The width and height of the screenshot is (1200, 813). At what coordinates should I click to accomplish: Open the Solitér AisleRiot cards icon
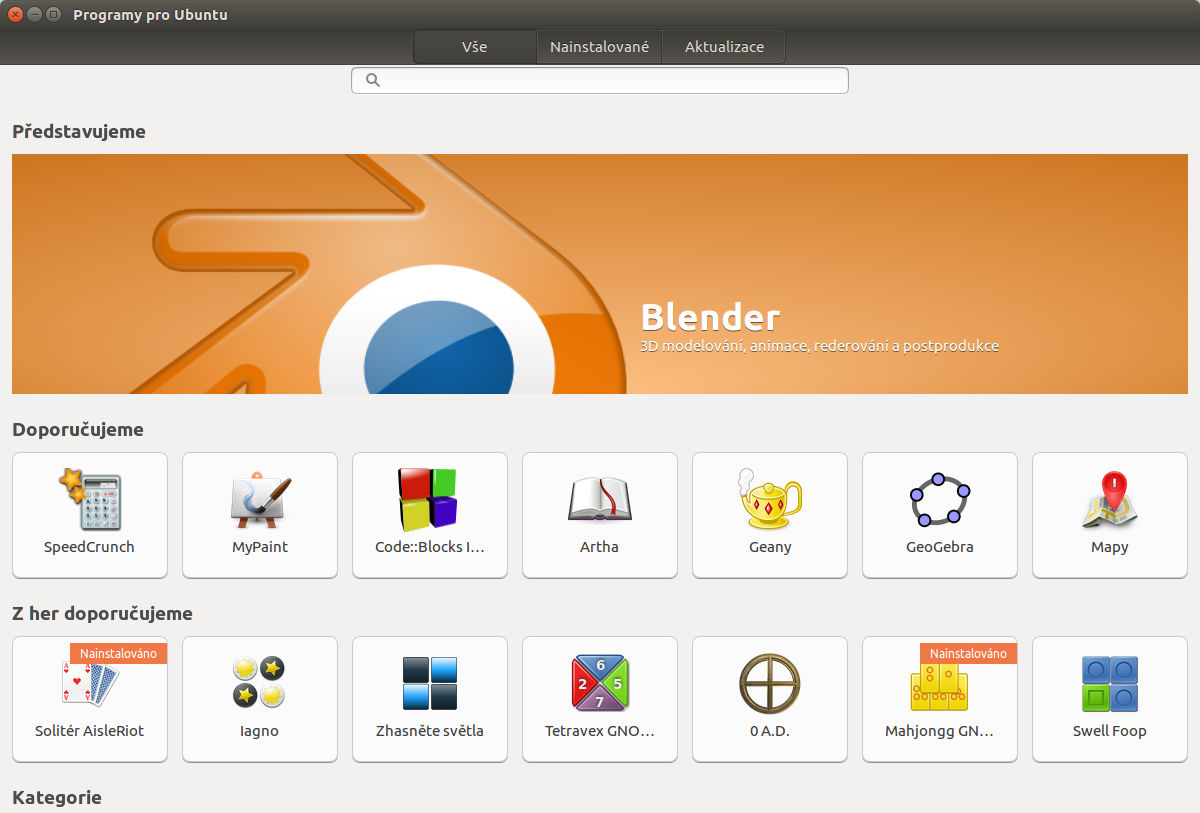(x=90, y=683)
